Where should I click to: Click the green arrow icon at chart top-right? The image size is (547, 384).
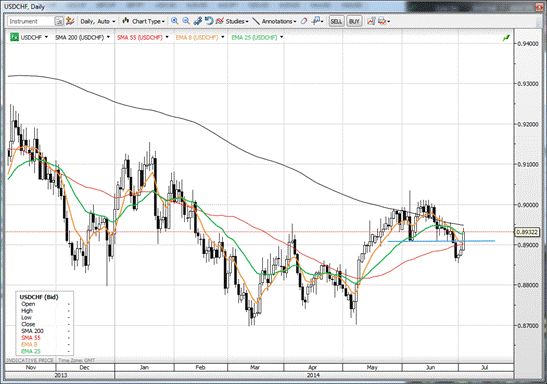click(506, 38)
